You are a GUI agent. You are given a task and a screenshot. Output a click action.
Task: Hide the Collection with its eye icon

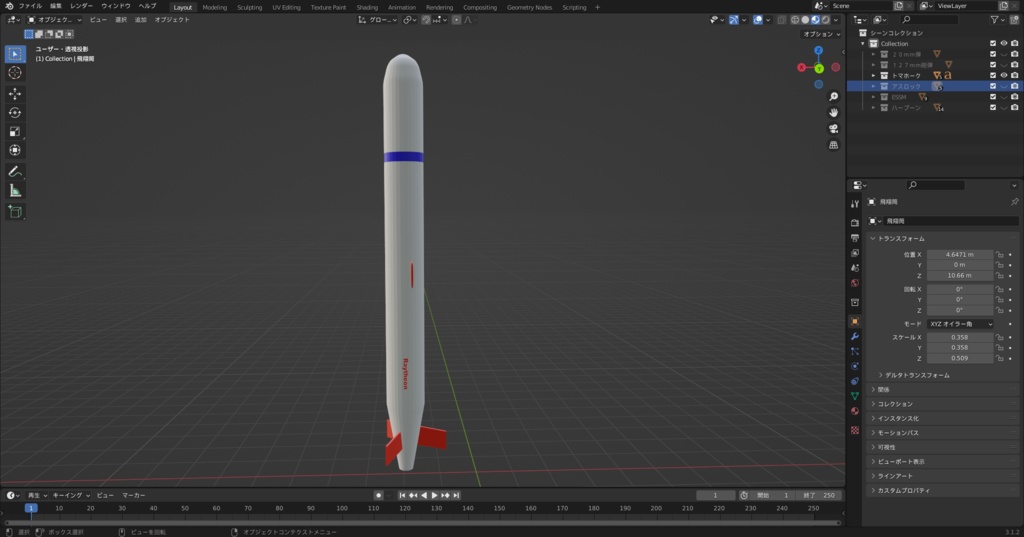click(x=1004, y=44)
